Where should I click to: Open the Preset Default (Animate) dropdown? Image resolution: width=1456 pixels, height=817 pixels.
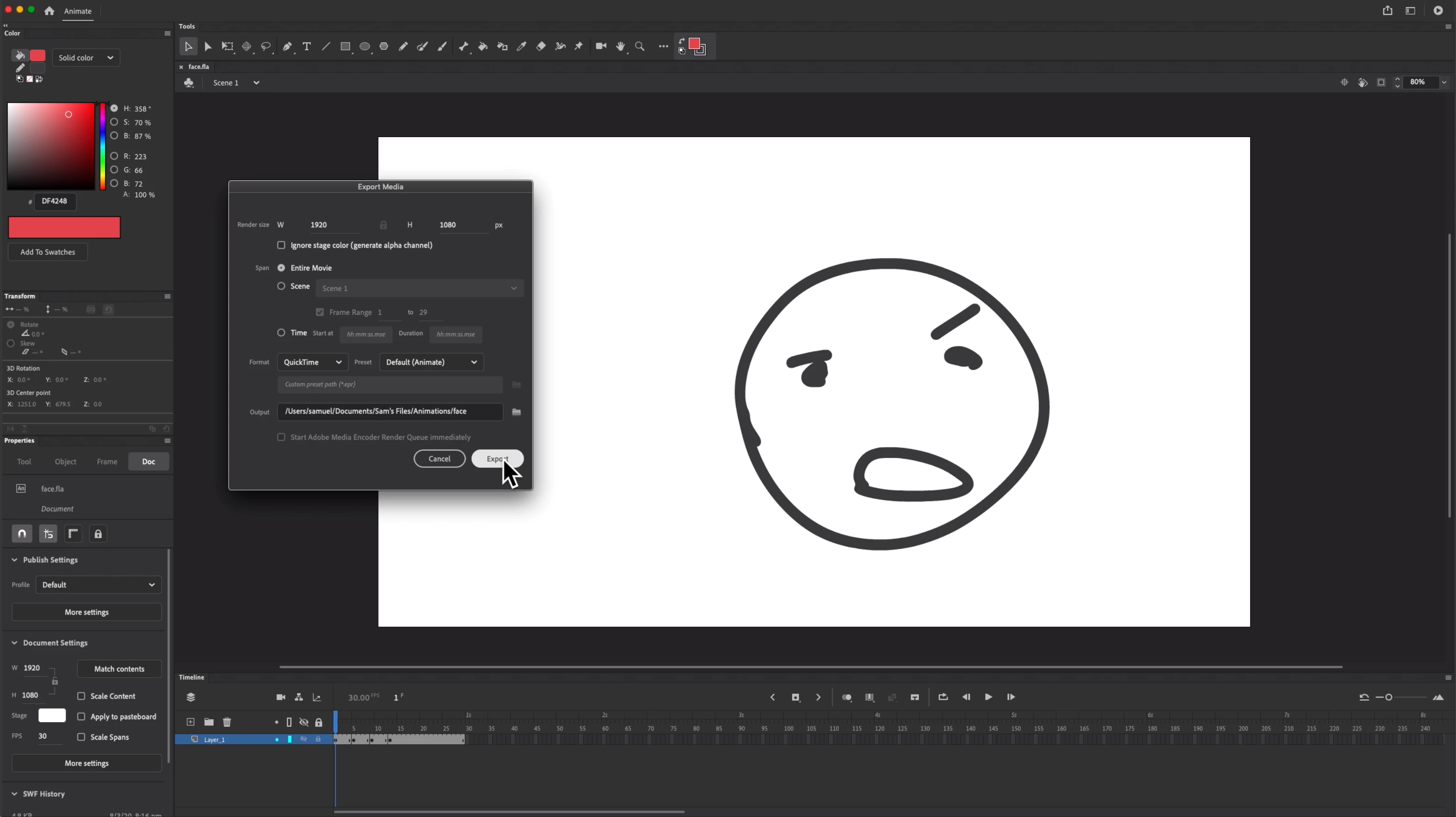[431, 362]
